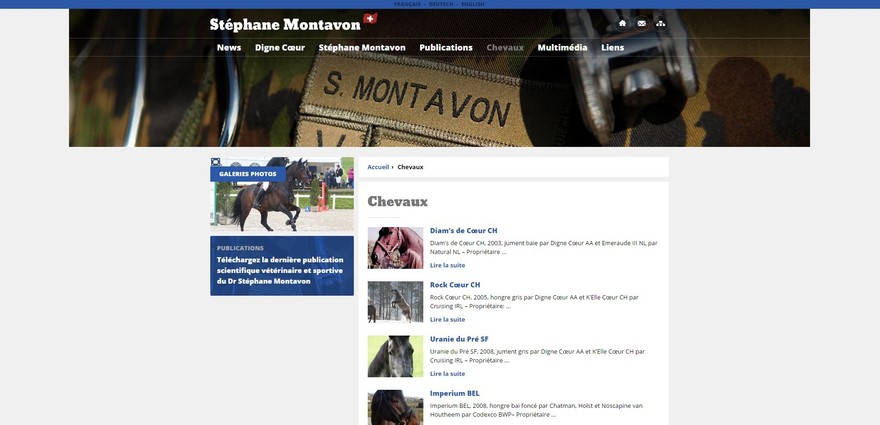
Task: Click the fullscreen icon on gallery photo
Action: pyautogui.click(x=216, y=162)
